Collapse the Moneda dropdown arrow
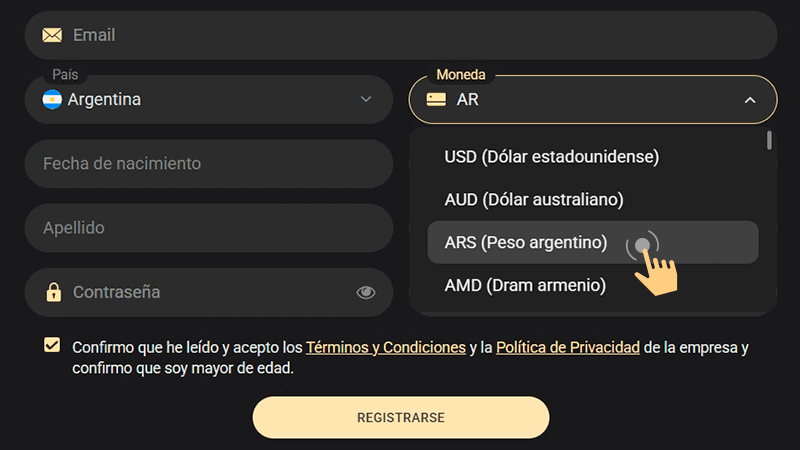The image size is (800, 450). coord(750,100)
